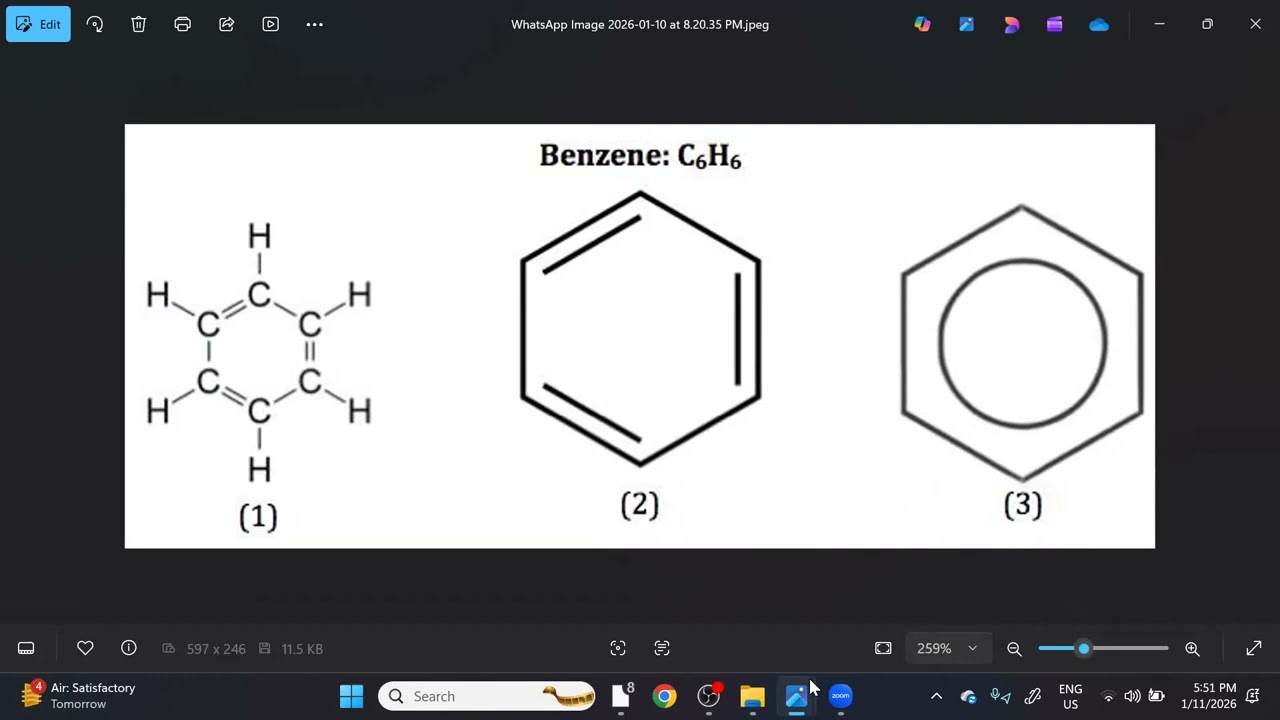
Task: Click the taskbar Search box
Action: coord(487,696)
